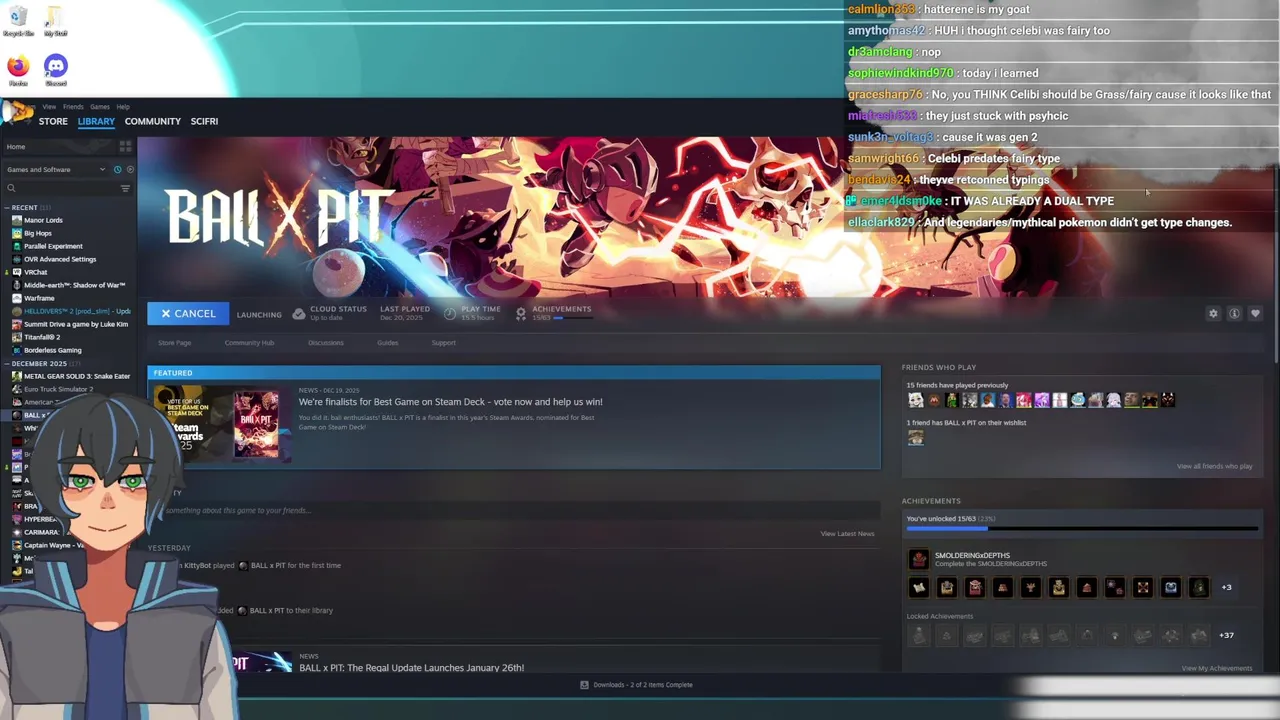Image resolution: width=1280 pixels, height=720 pixels.
Task: Click the cloud status icon
Action: pos(298,313)
